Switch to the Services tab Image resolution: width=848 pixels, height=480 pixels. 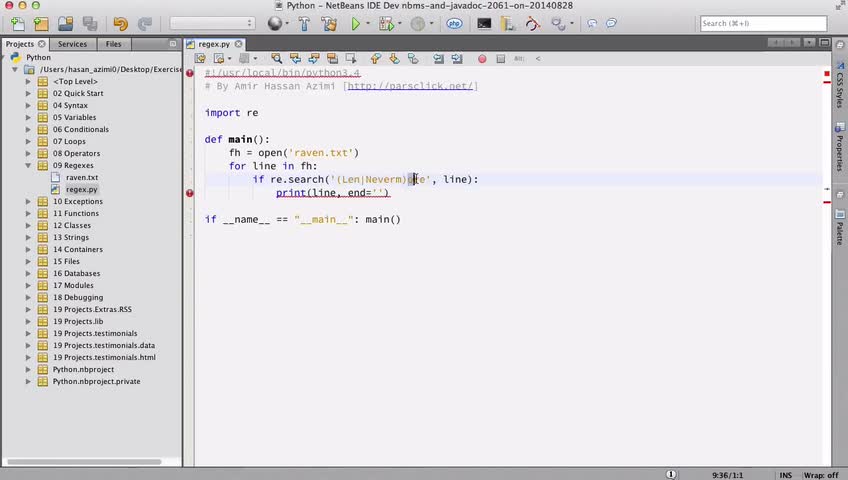[x=72, y=44]
